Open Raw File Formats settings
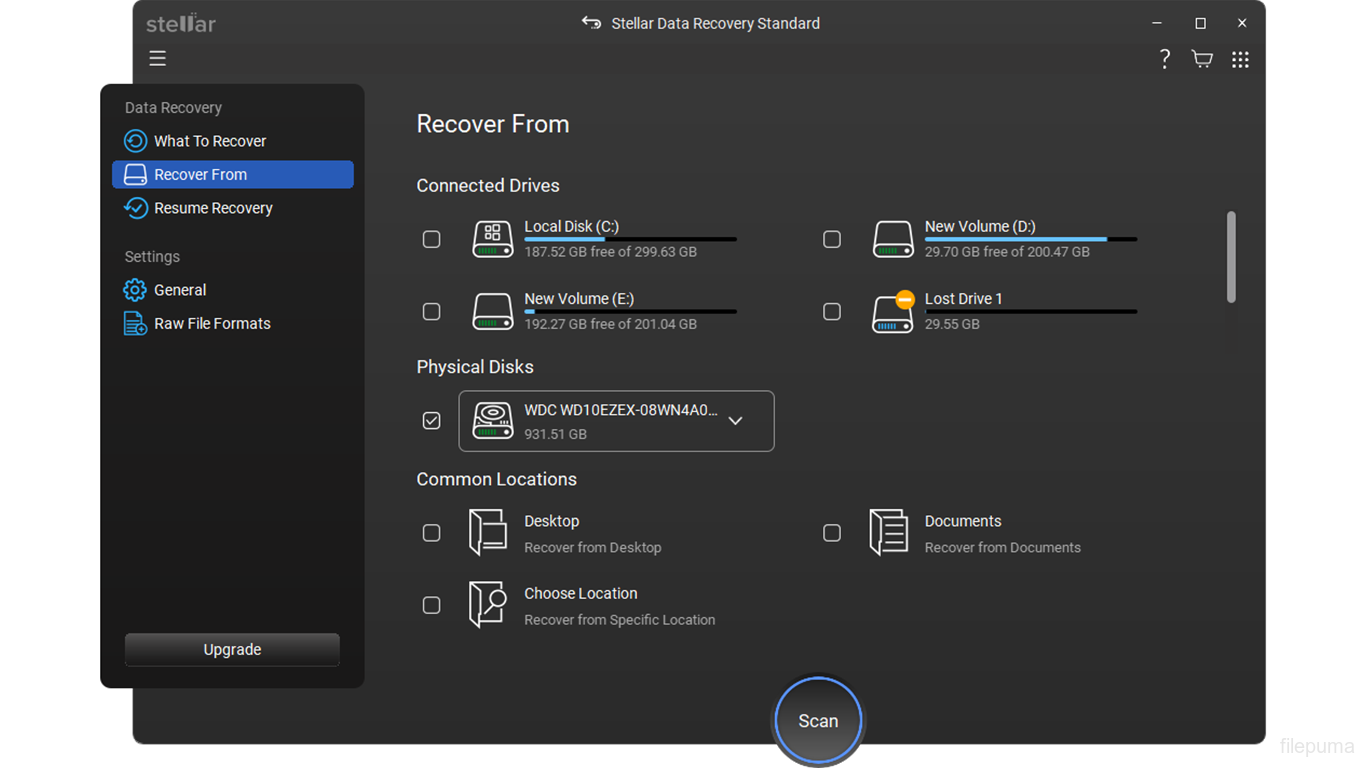Image resolution: width=1366 pixels, height=768 pixels. click(x=212, y=324)
